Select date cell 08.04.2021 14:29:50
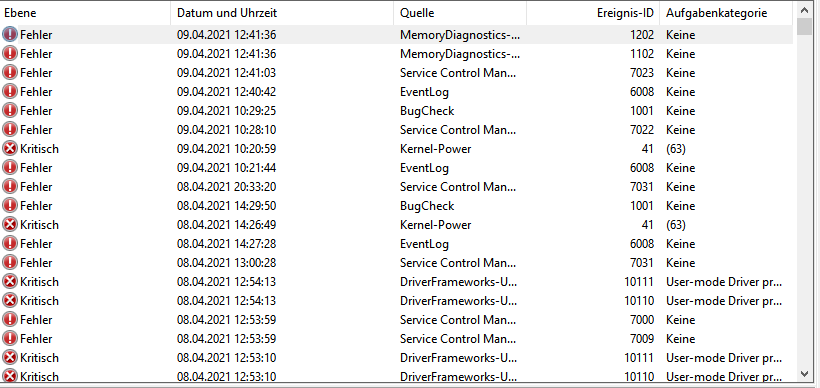Screen dimensions: 820x388 click(226, 206)
